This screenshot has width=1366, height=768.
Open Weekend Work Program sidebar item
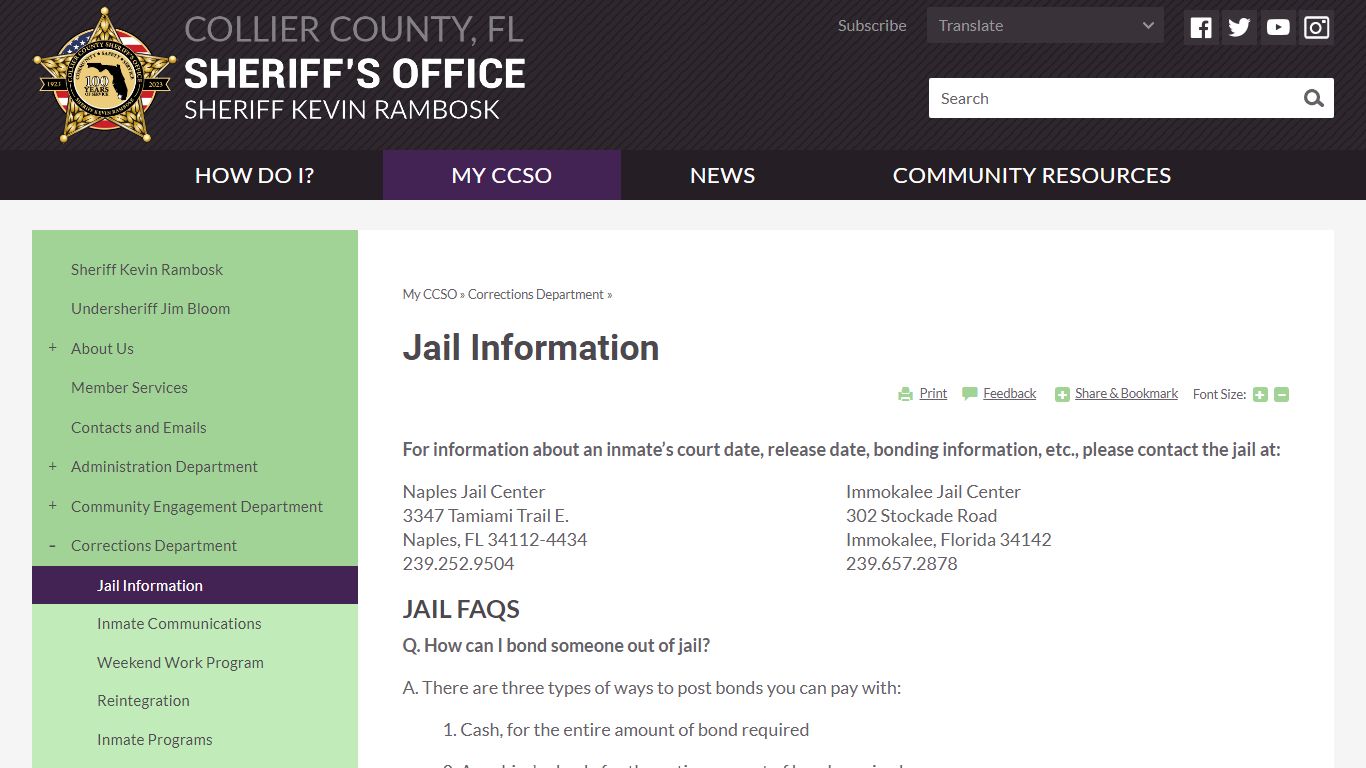pos(180,662)
